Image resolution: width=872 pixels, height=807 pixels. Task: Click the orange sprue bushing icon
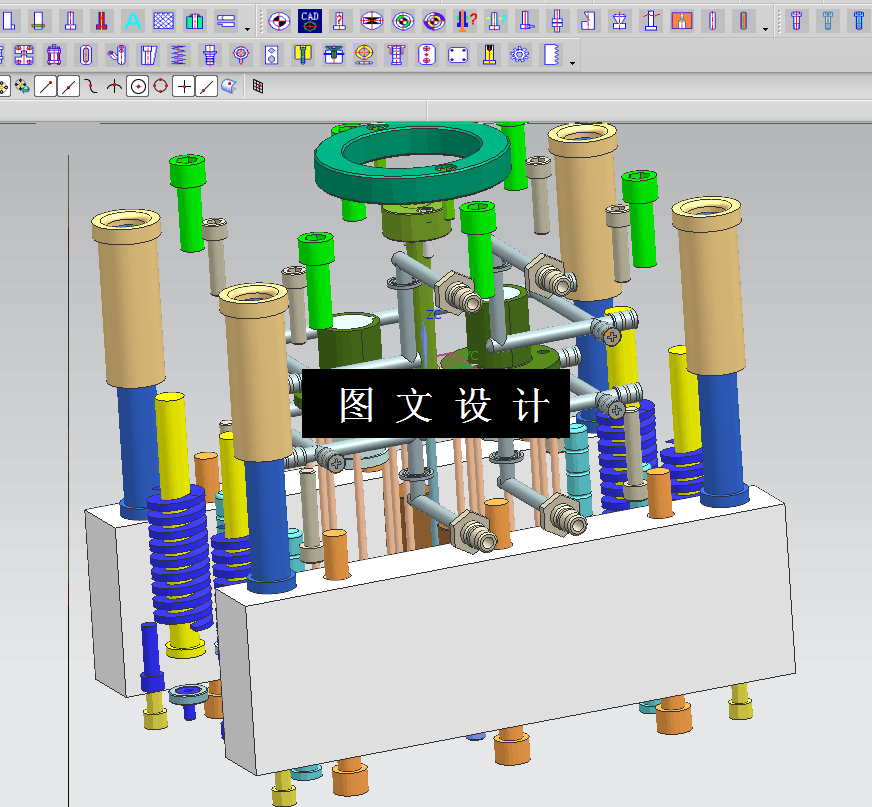[682, 21]
